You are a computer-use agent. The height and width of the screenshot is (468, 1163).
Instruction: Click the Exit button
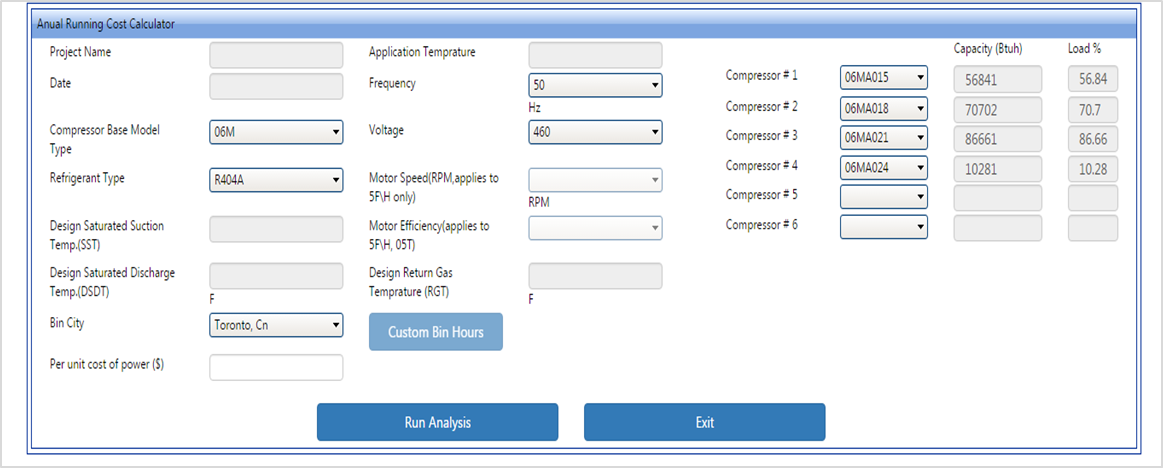705,422
